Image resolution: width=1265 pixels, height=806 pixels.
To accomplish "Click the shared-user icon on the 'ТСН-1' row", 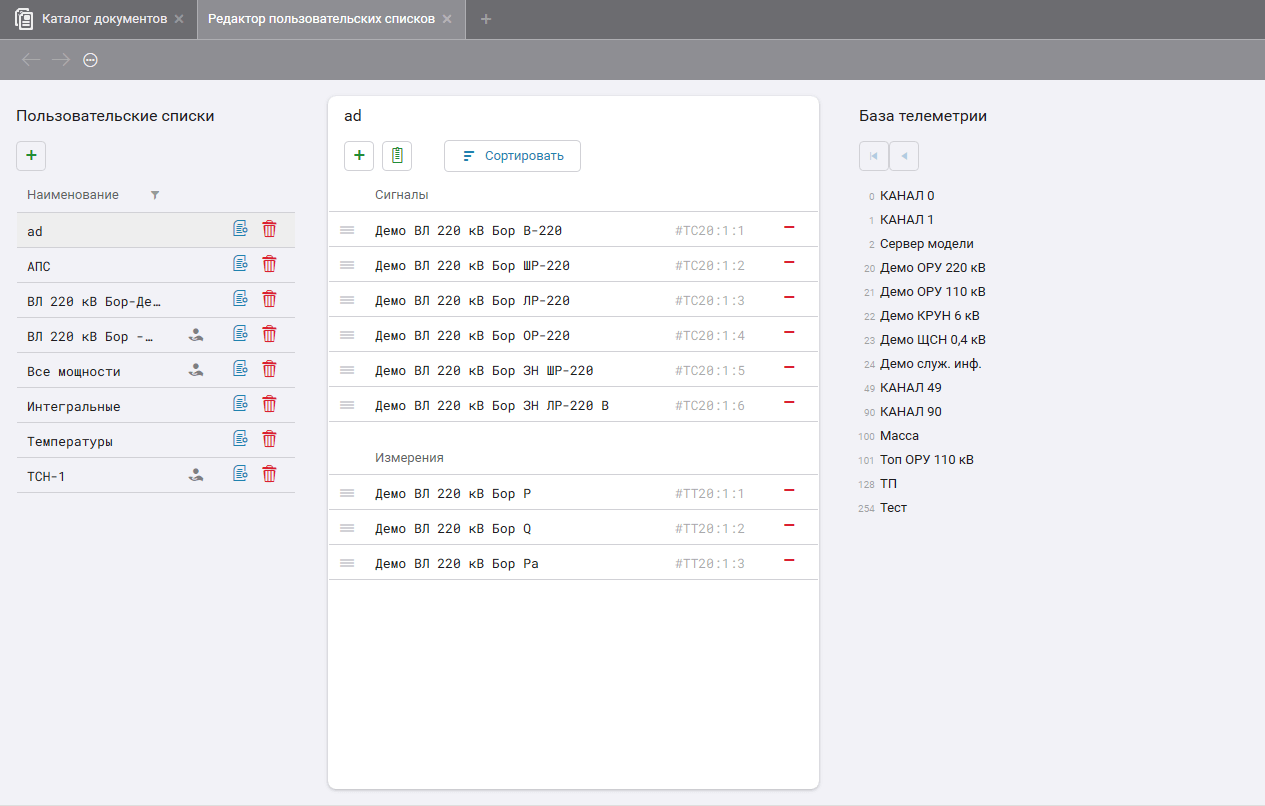I will (x=196, y=475).
